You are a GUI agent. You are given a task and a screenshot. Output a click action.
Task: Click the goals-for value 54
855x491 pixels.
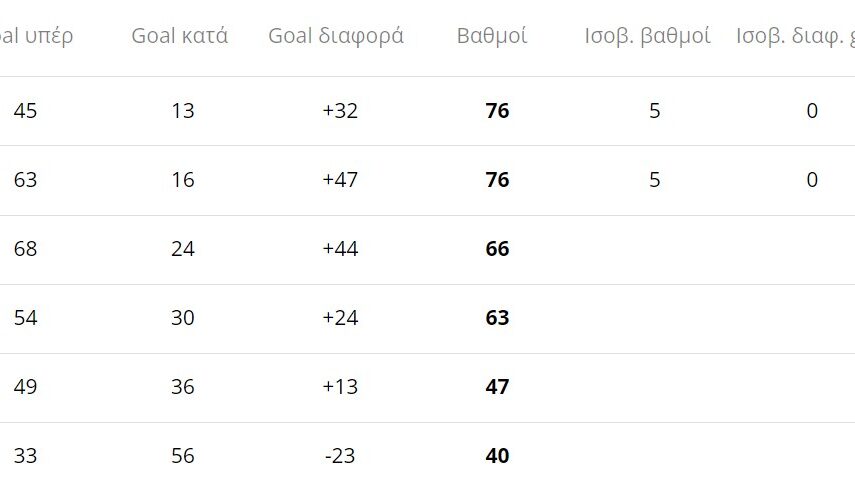(25, 318)
